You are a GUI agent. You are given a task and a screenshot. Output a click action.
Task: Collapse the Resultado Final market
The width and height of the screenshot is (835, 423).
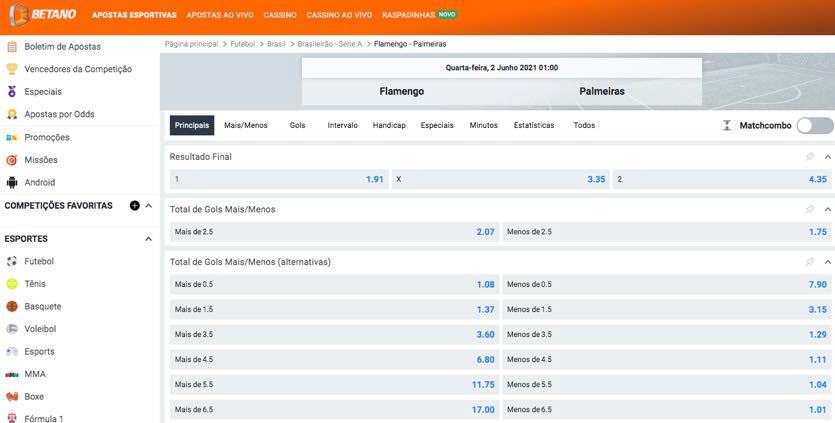tap(828, 157)
